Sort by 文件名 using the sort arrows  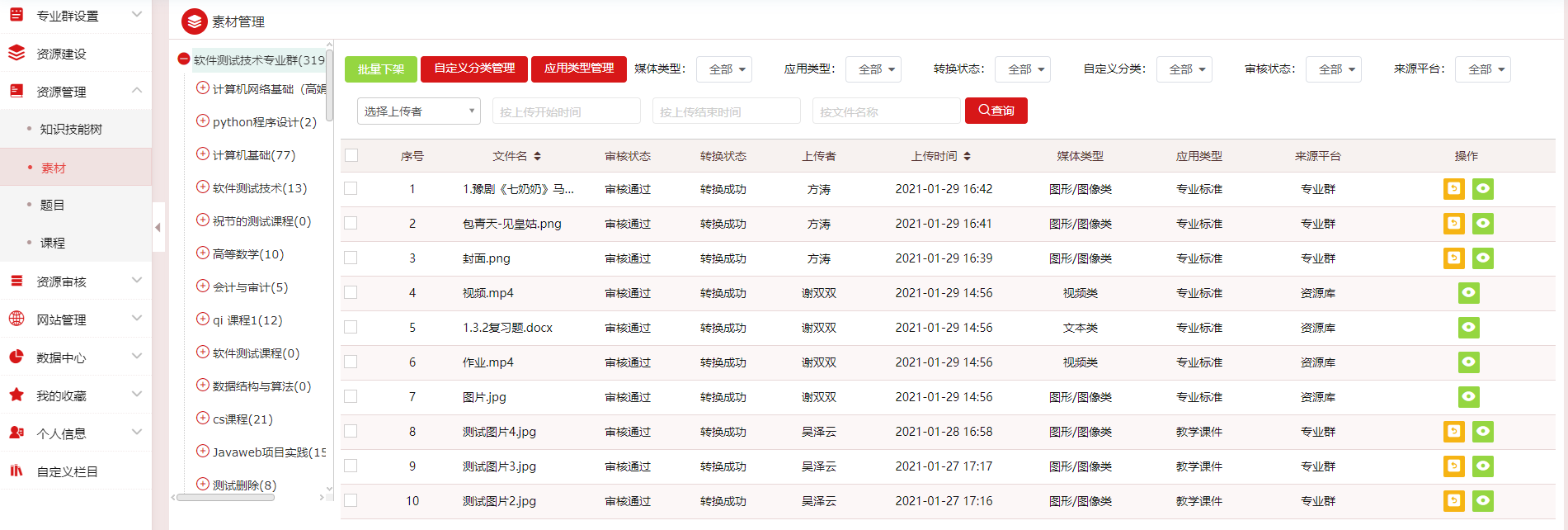(x=538, y=156)
